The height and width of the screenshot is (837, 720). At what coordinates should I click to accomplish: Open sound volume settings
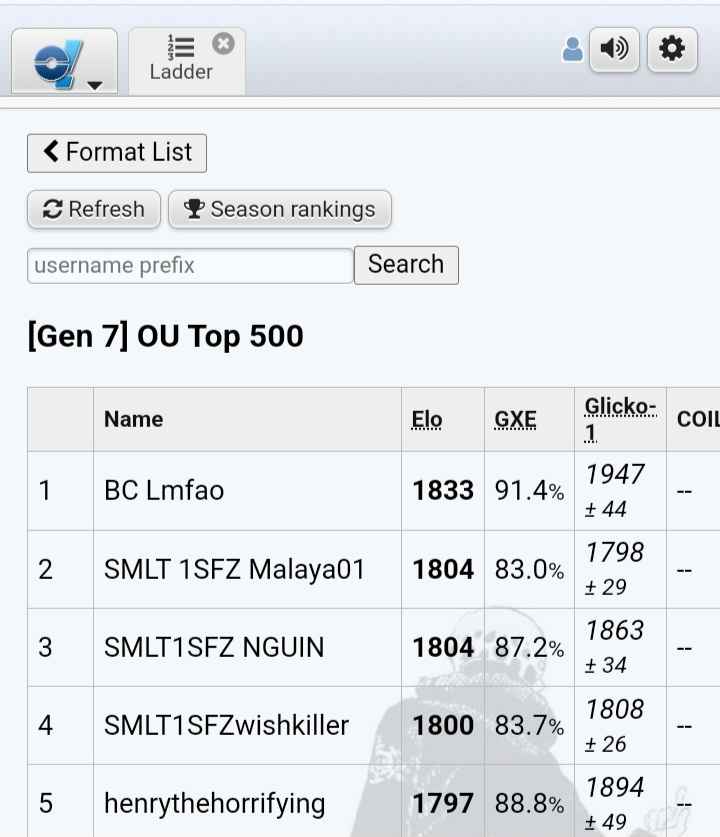coord(614,50)
